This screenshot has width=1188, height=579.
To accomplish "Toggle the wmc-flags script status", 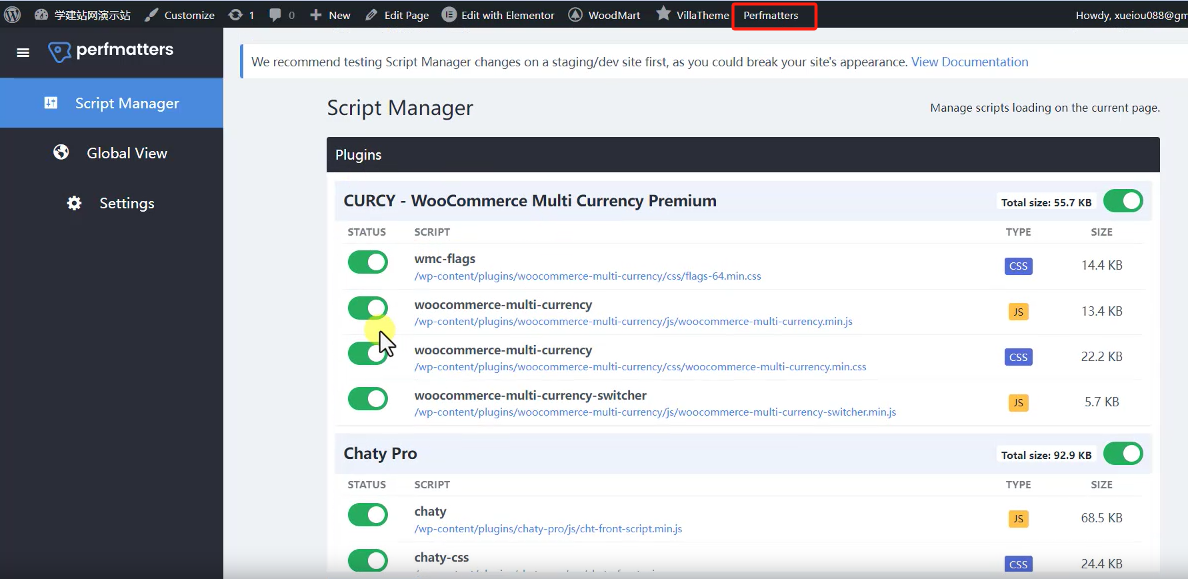I will [367, 262].
